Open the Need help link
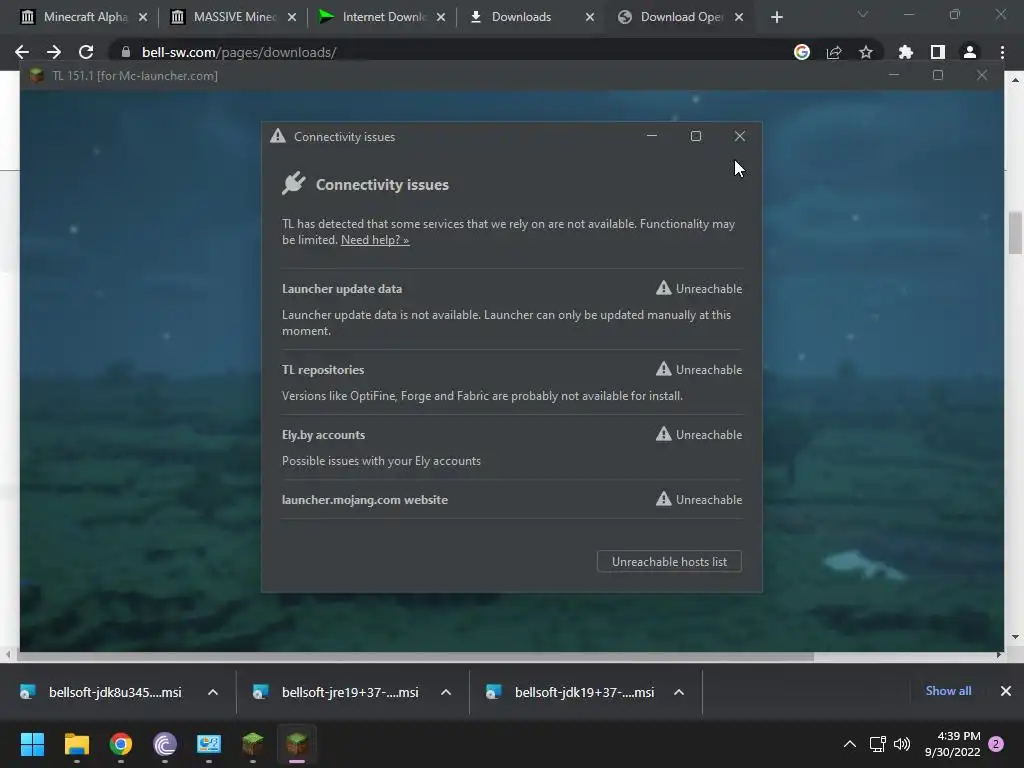The image size is (1024, 768). [375, 240]
